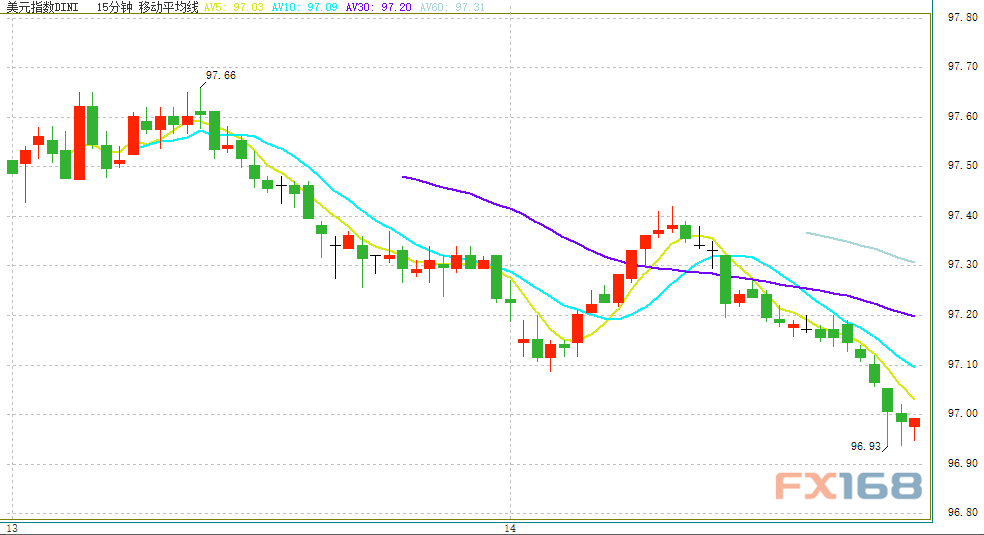Toggle the cyan AV10 legend entry
Viewport: 984px width, 535px height.
(307, 7)
